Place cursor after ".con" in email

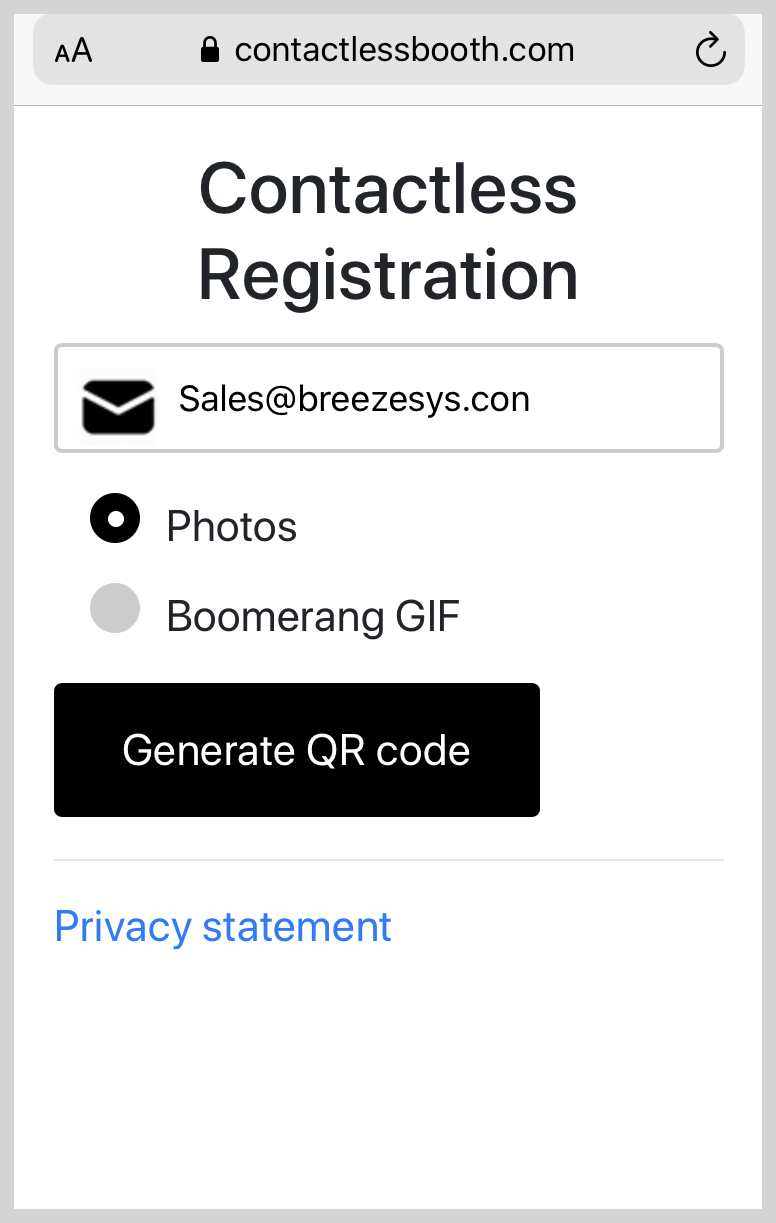point(532,399)
